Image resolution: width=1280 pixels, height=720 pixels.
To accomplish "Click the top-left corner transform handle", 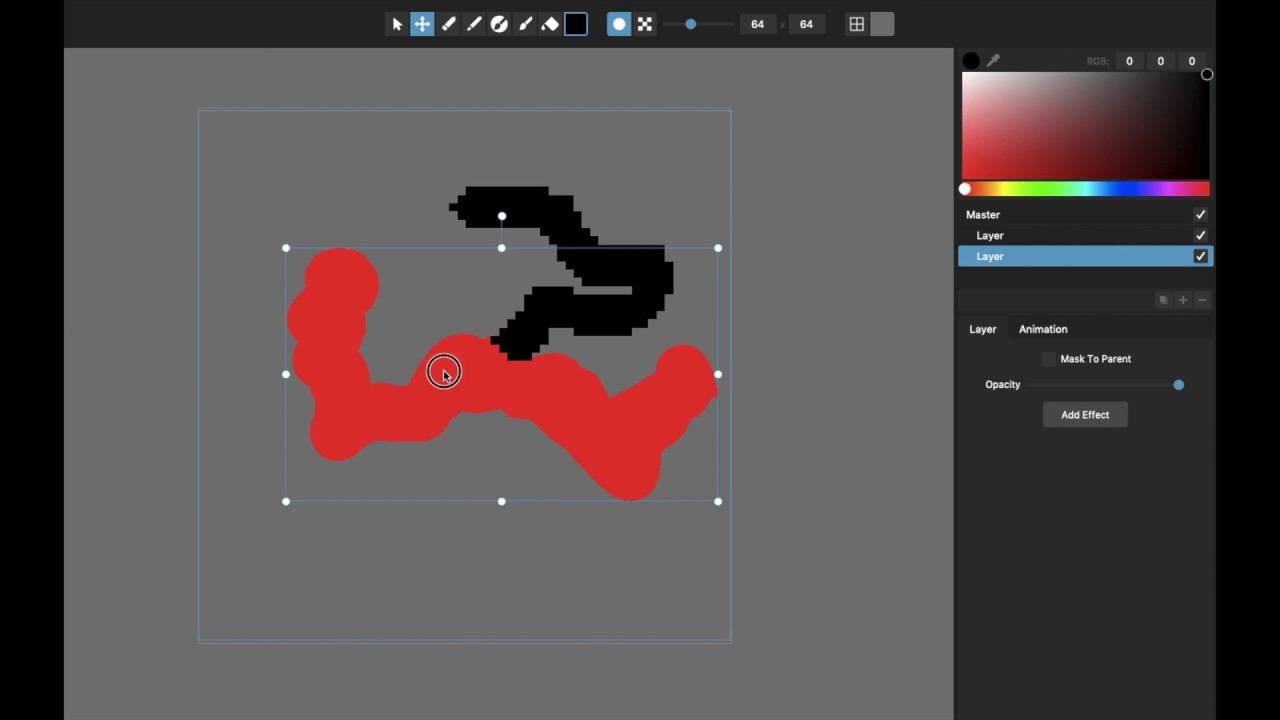I will point(286,248).
